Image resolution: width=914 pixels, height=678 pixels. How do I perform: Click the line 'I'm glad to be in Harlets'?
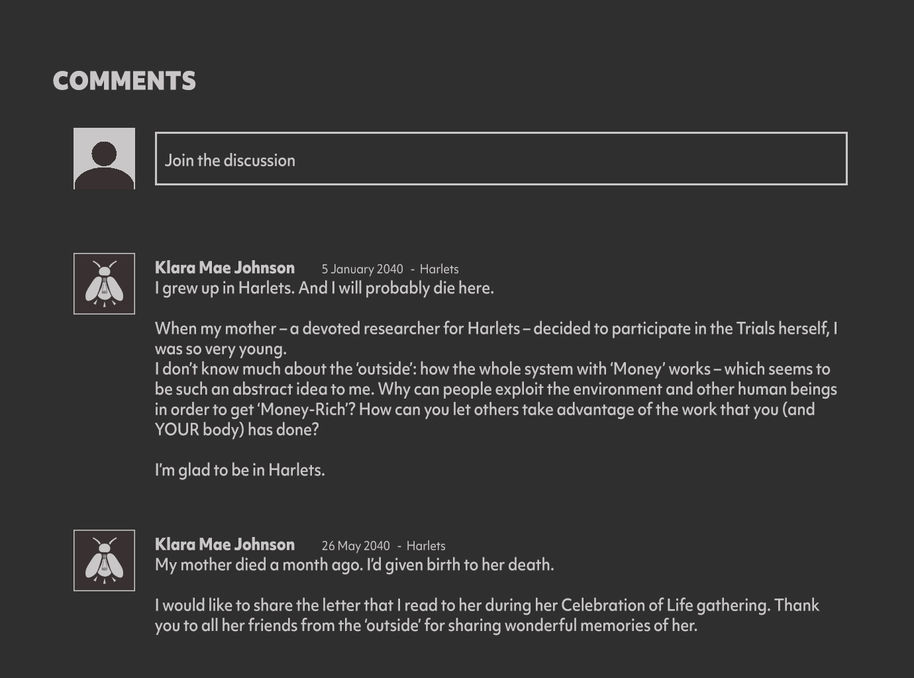238,468
